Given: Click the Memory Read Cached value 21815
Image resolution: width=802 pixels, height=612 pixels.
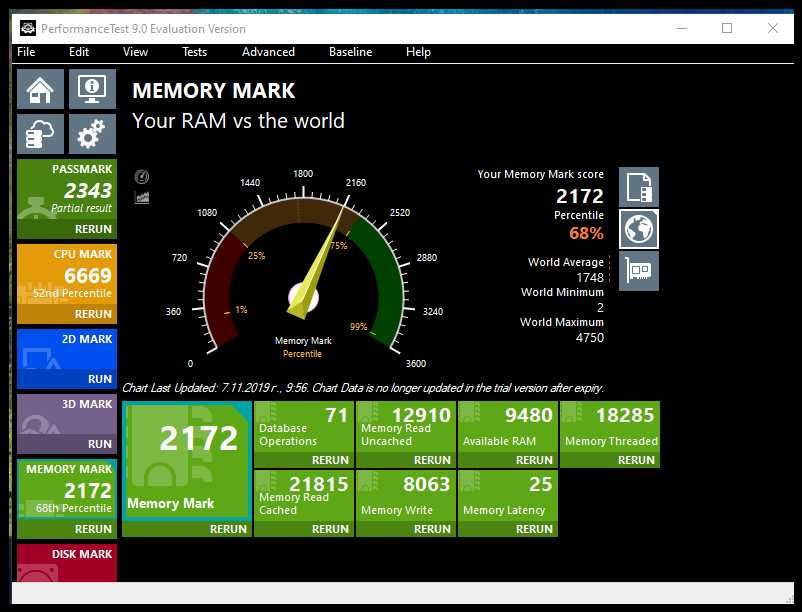Looking at the screenshot, I should 319,484.
